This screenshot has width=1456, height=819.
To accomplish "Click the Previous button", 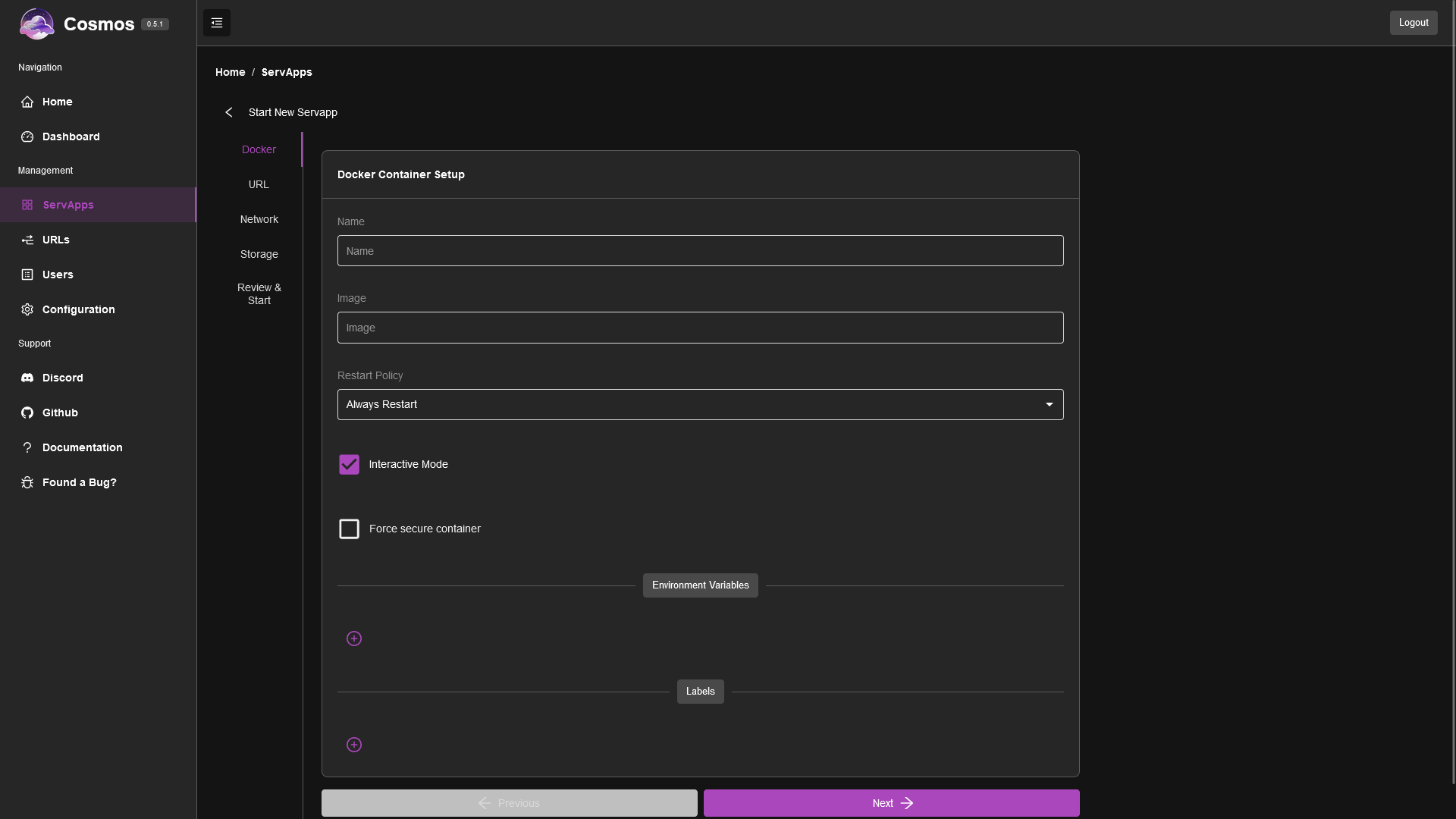I will click(509, 803).
